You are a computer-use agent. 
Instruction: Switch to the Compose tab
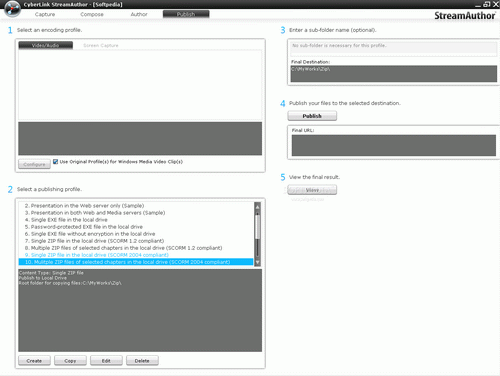[x=92, y=14]
